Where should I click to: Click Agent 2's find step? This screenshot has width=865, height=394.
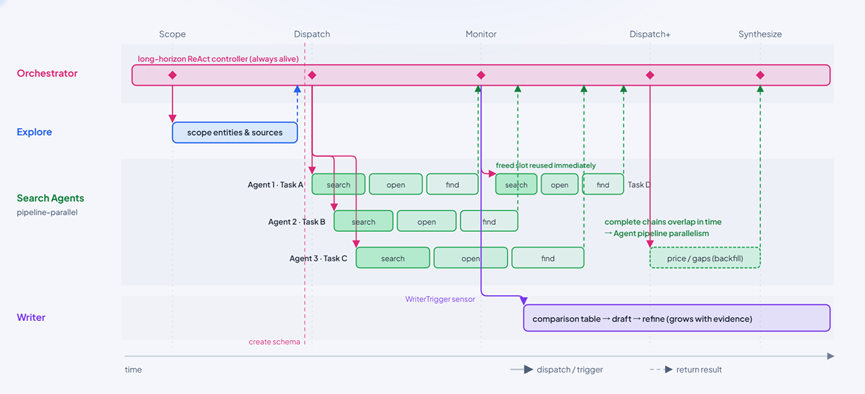[489, 221]
